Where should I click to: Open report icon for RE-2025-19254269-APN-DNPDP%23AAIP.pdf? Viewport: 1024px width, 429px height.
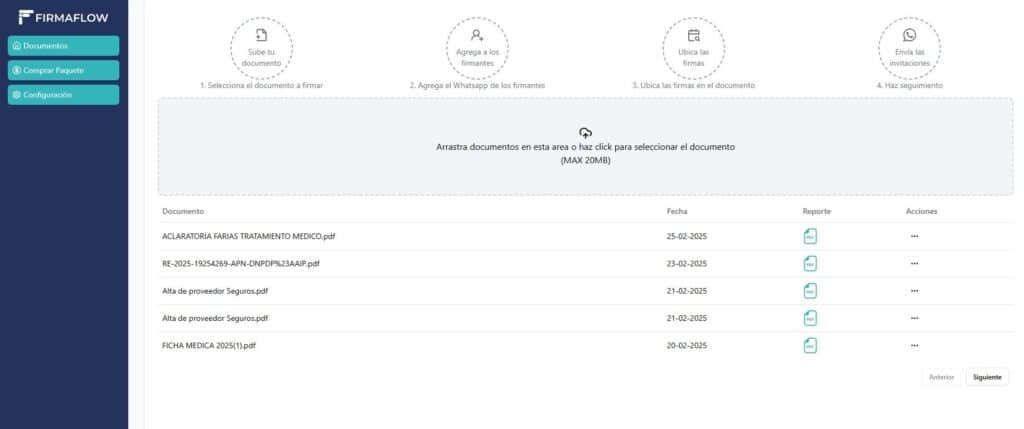(x=810, y=264)
